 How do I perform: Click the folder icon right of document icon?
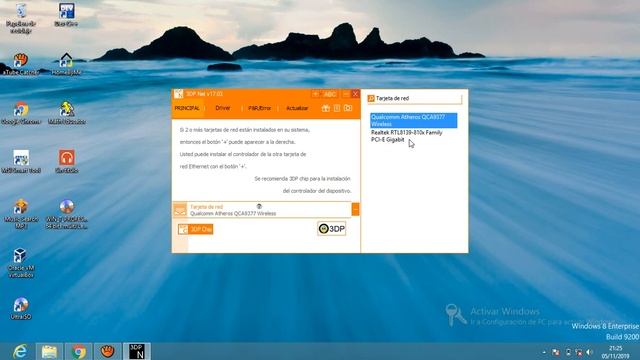[x=348, y=108]
